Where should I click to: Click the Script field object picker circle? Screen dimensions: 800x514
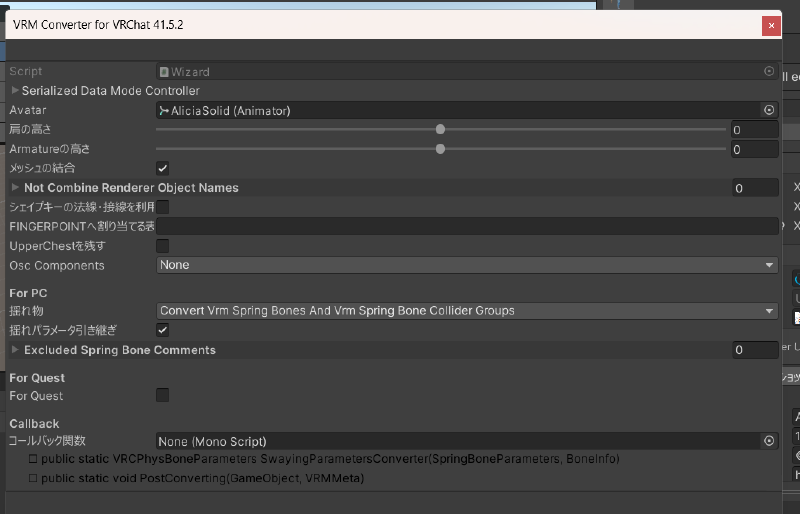[x=769, y=72]
